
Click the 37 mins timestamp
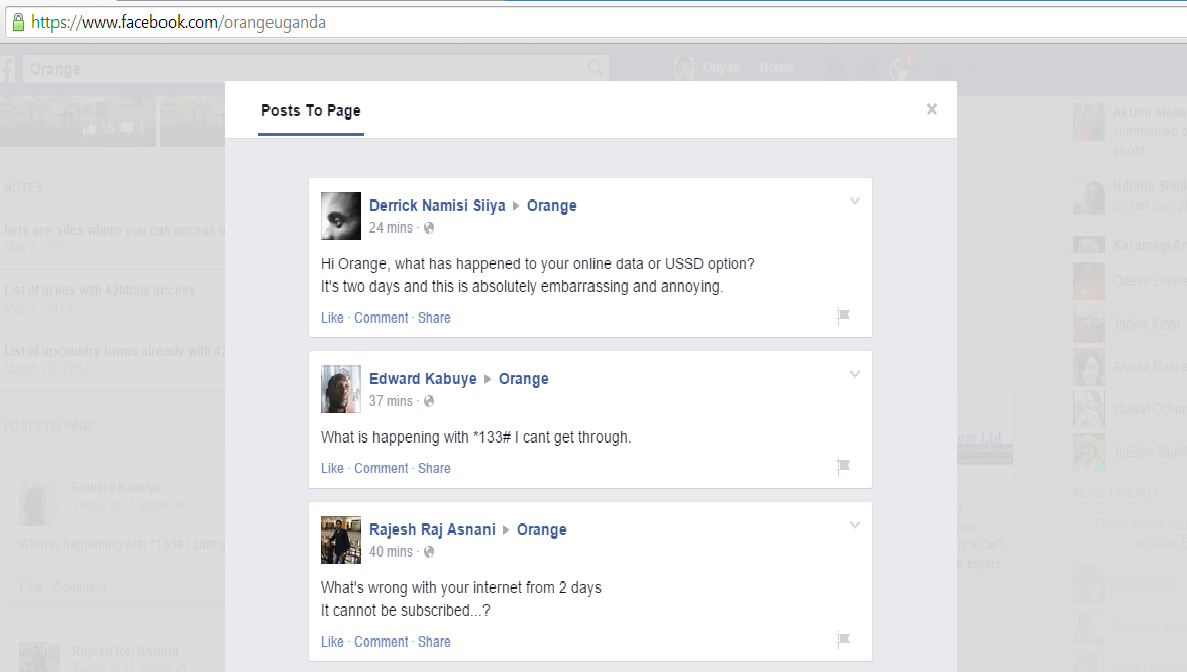coord(391,401)
